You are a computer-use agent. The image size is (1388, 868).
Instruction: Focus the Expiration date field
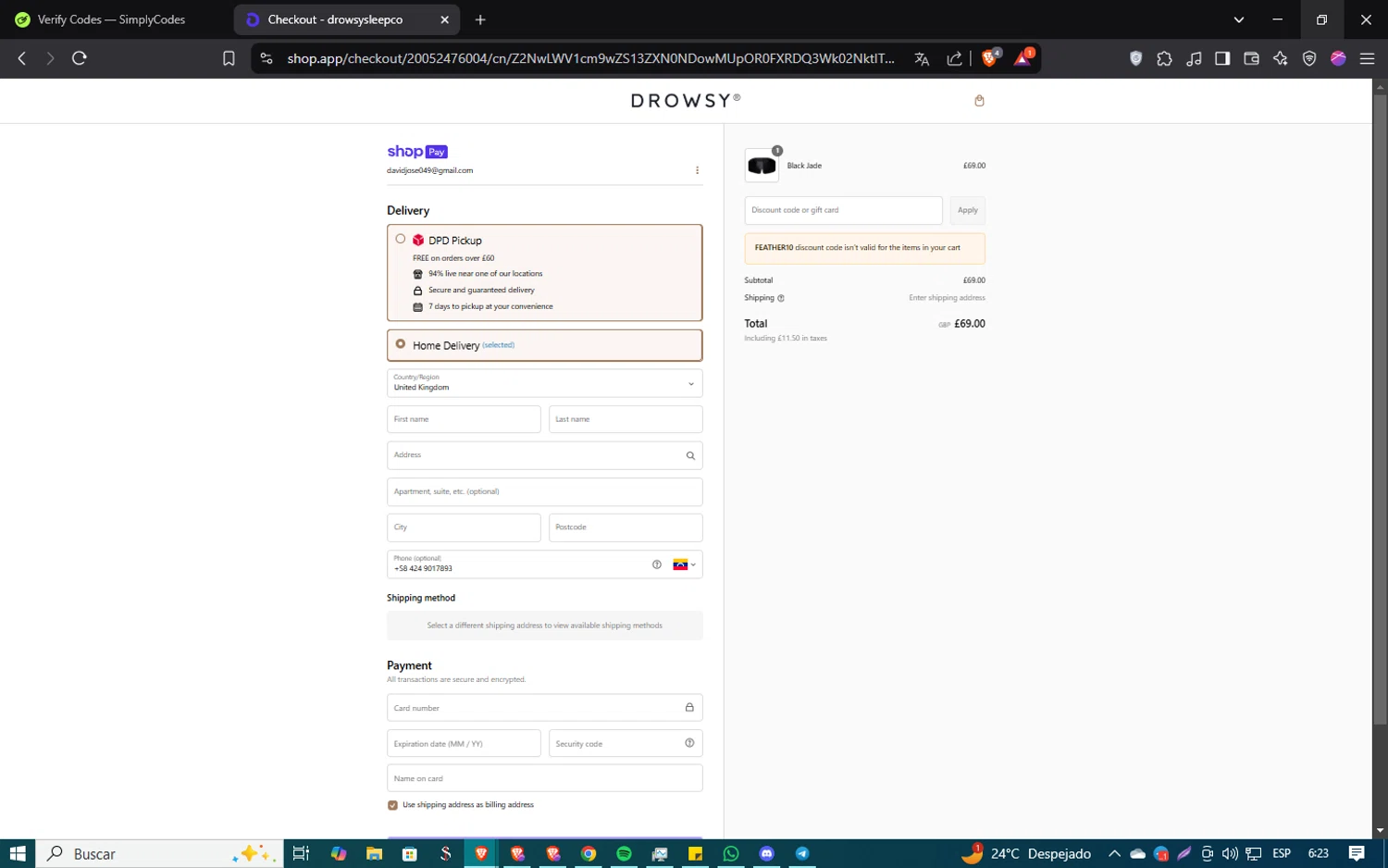point(464,743)
